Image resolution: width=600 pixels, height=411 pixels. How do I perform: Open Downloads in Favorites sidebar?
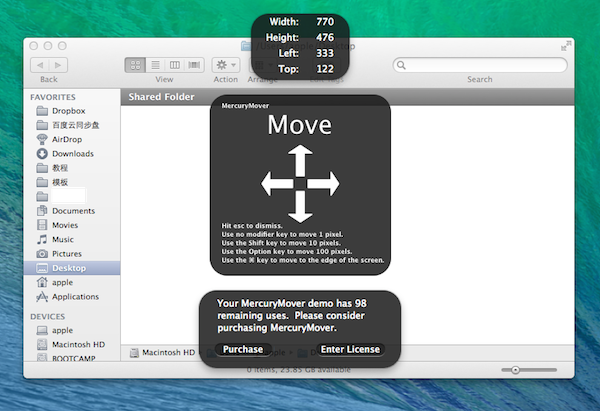[72, 154]
